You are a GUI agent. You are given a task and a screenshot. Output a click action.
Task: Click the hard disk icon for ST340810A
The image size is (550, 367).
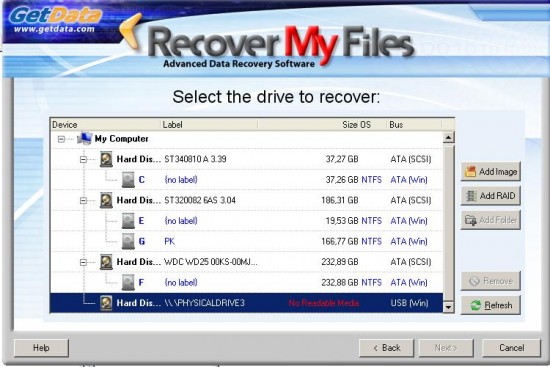coord(106,159)
